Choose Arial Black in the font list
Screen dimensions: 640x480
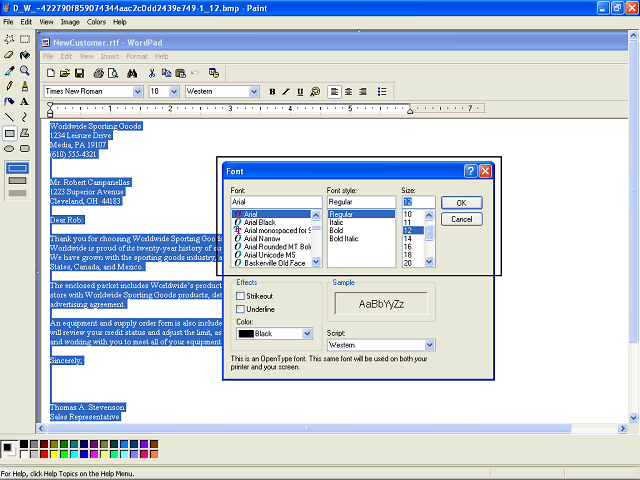[x=260, y=222]
